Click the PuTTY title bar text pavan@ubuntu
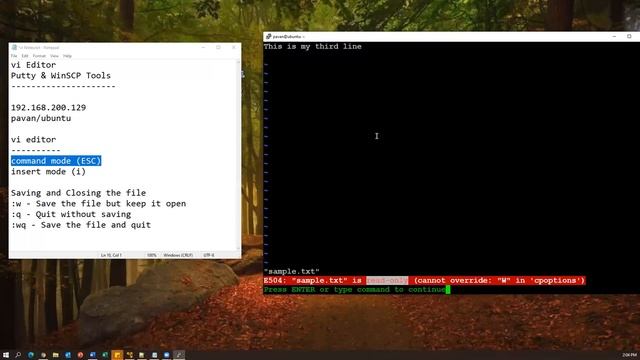 pyautogui.click(x=287, y=36)
